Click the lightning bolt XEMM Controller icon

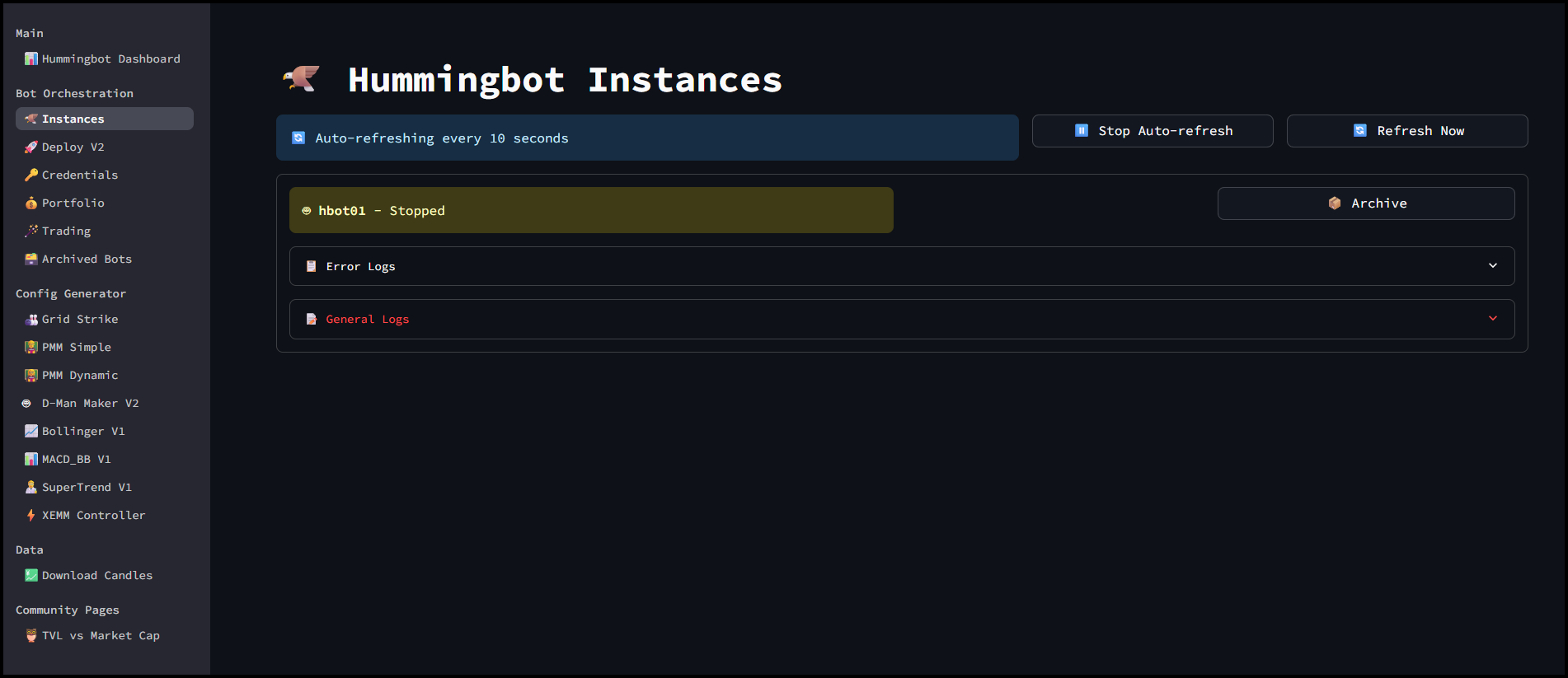click(x=31, y=515)
